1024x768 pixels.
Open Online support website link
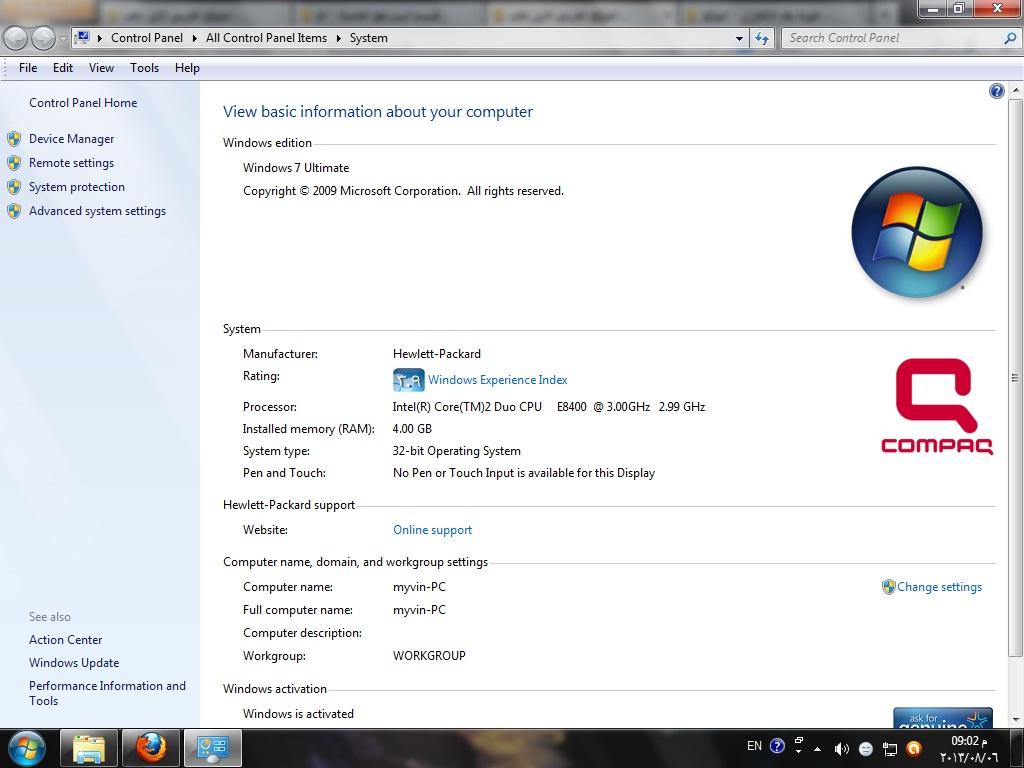click(x=432, y=530)
